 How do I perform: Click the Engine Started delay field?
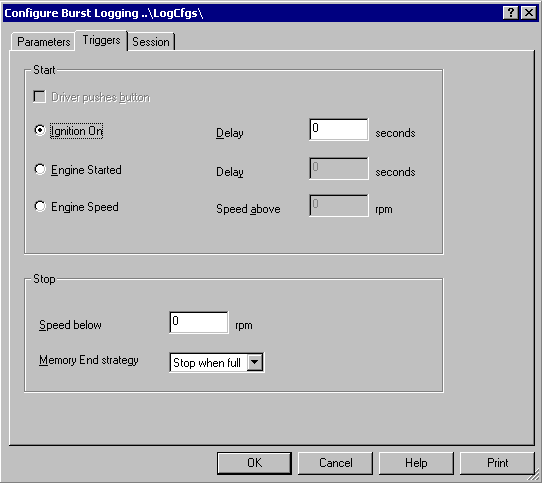point(339,169)
